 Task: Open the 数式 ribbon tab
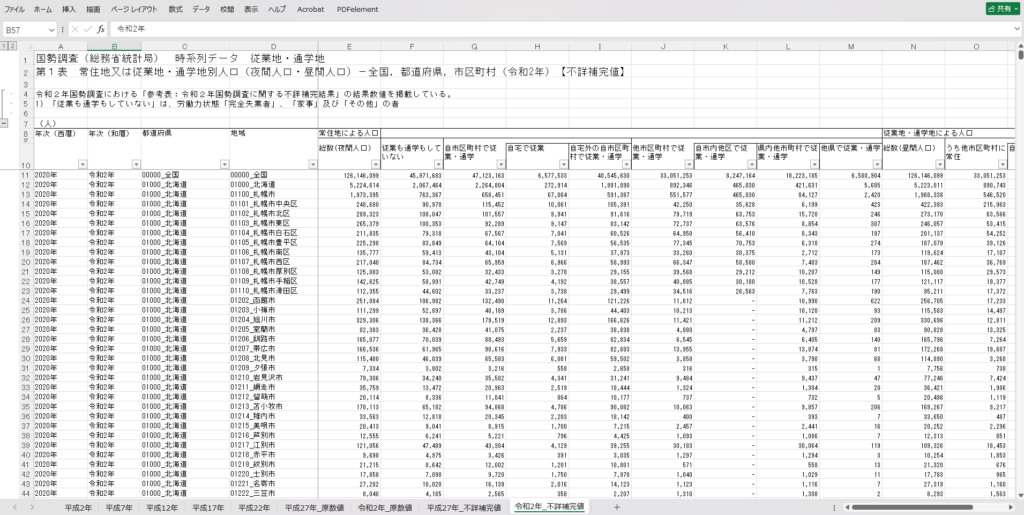click(175, 10)
